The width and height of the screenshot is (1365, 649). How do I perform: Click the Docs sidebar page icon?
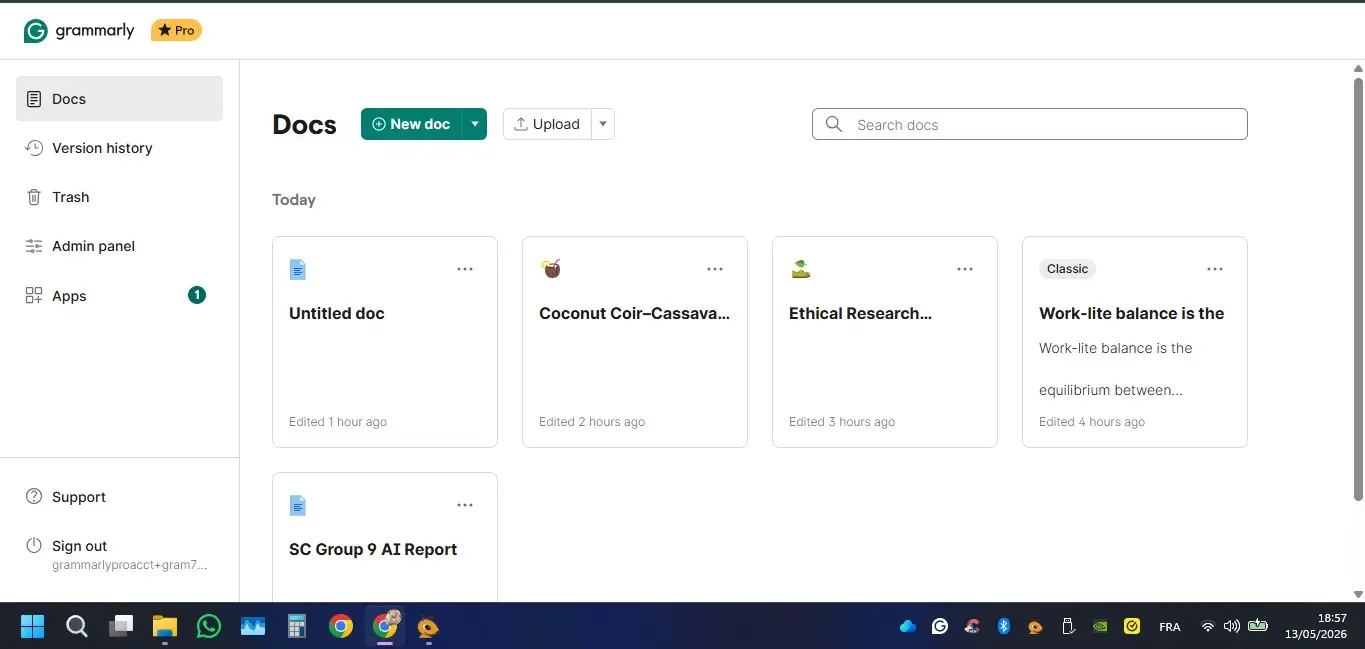click(x=34, y=99)
